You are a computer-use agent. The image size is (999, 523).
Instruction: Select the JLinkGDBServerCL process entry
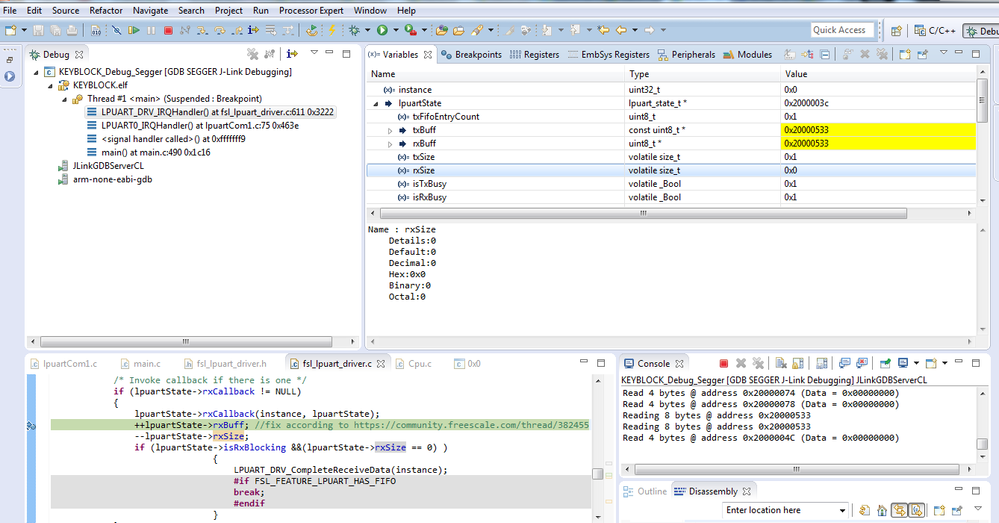101,166
